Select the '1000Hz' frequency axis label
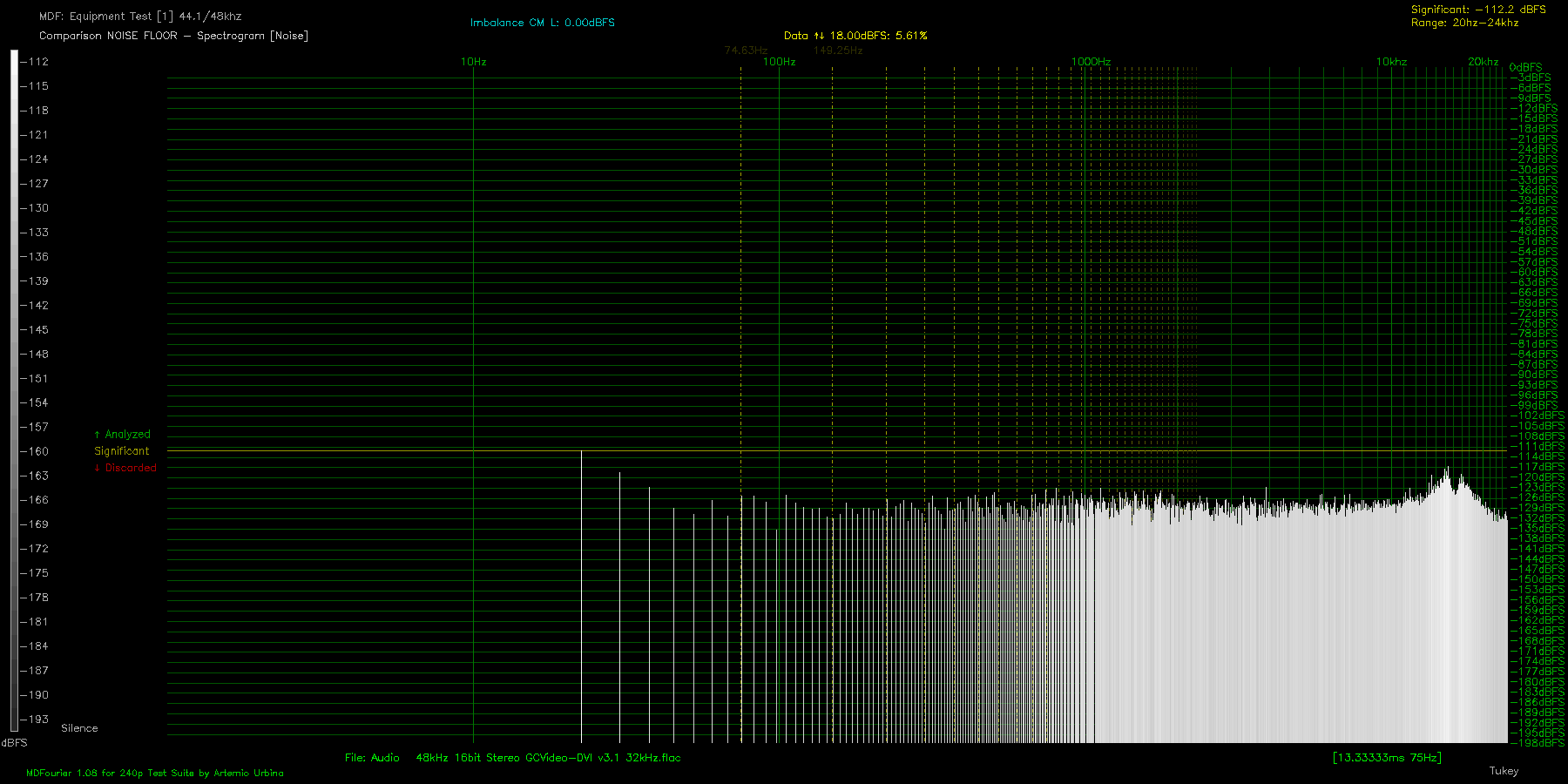 [1091, 62]
